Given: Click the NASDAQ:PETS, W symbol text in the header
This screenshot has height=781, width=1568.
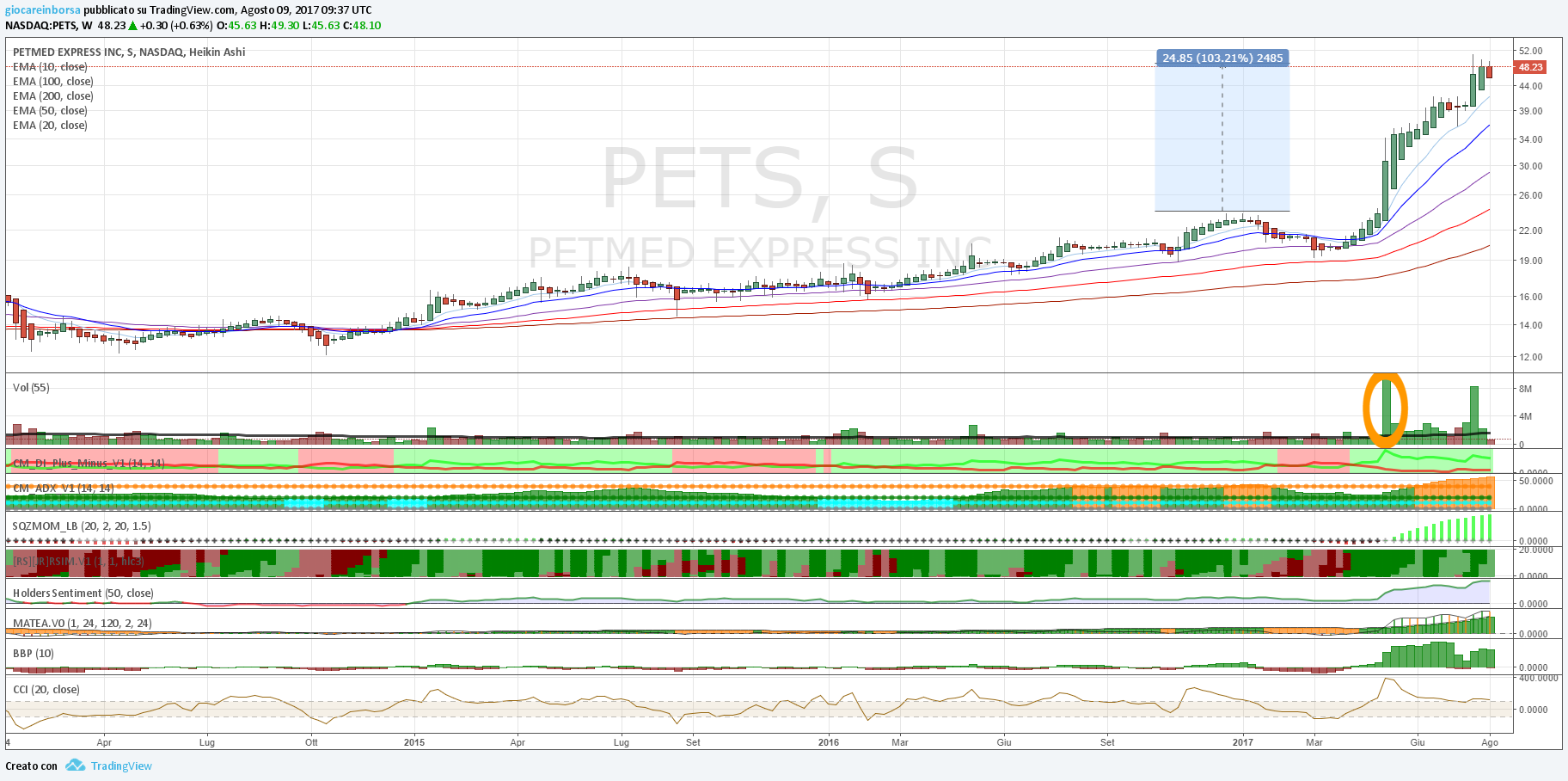Looking at the screenshot, I should 49,26.
